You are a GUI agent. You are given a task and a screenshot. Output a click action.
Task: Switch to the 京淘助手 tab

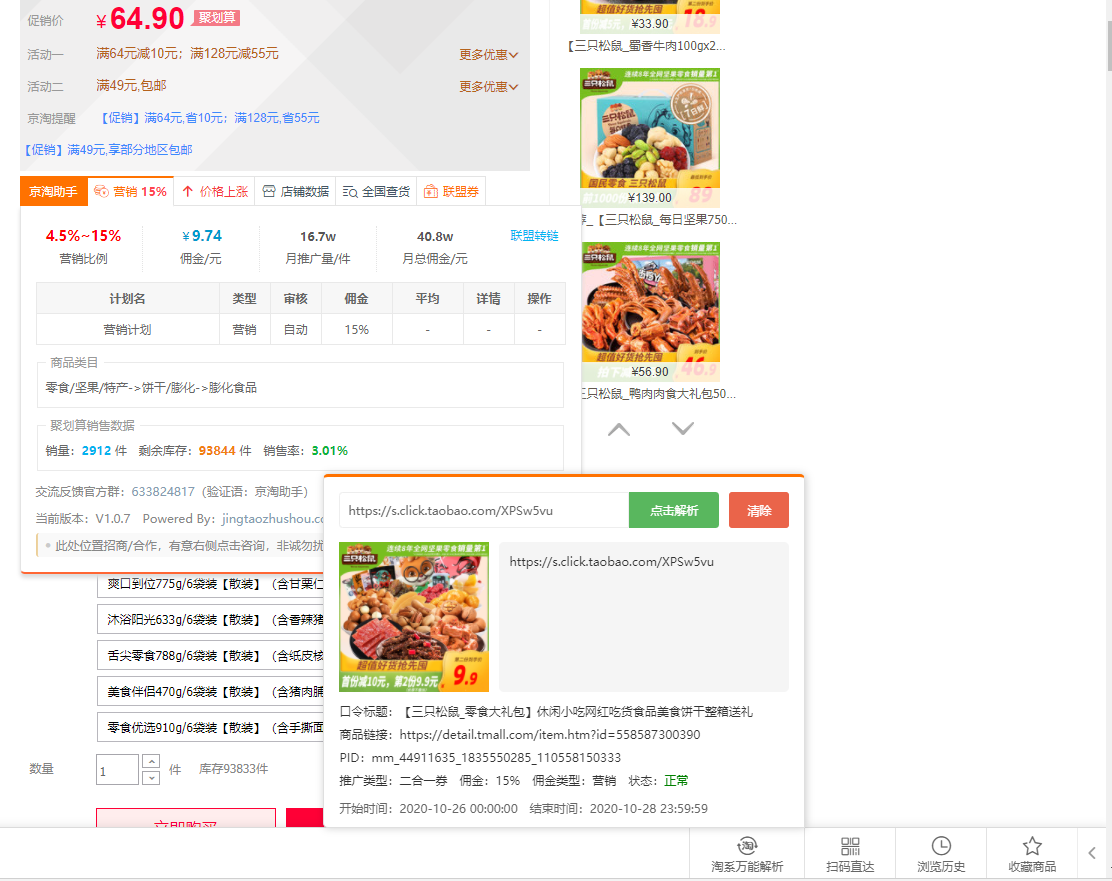pyautogui.click(x=54, y=192)
